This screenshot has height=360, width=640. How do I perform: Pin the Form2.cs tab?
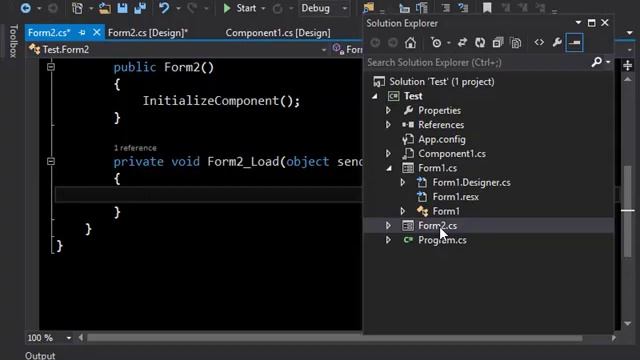click(x=82, y=33)
